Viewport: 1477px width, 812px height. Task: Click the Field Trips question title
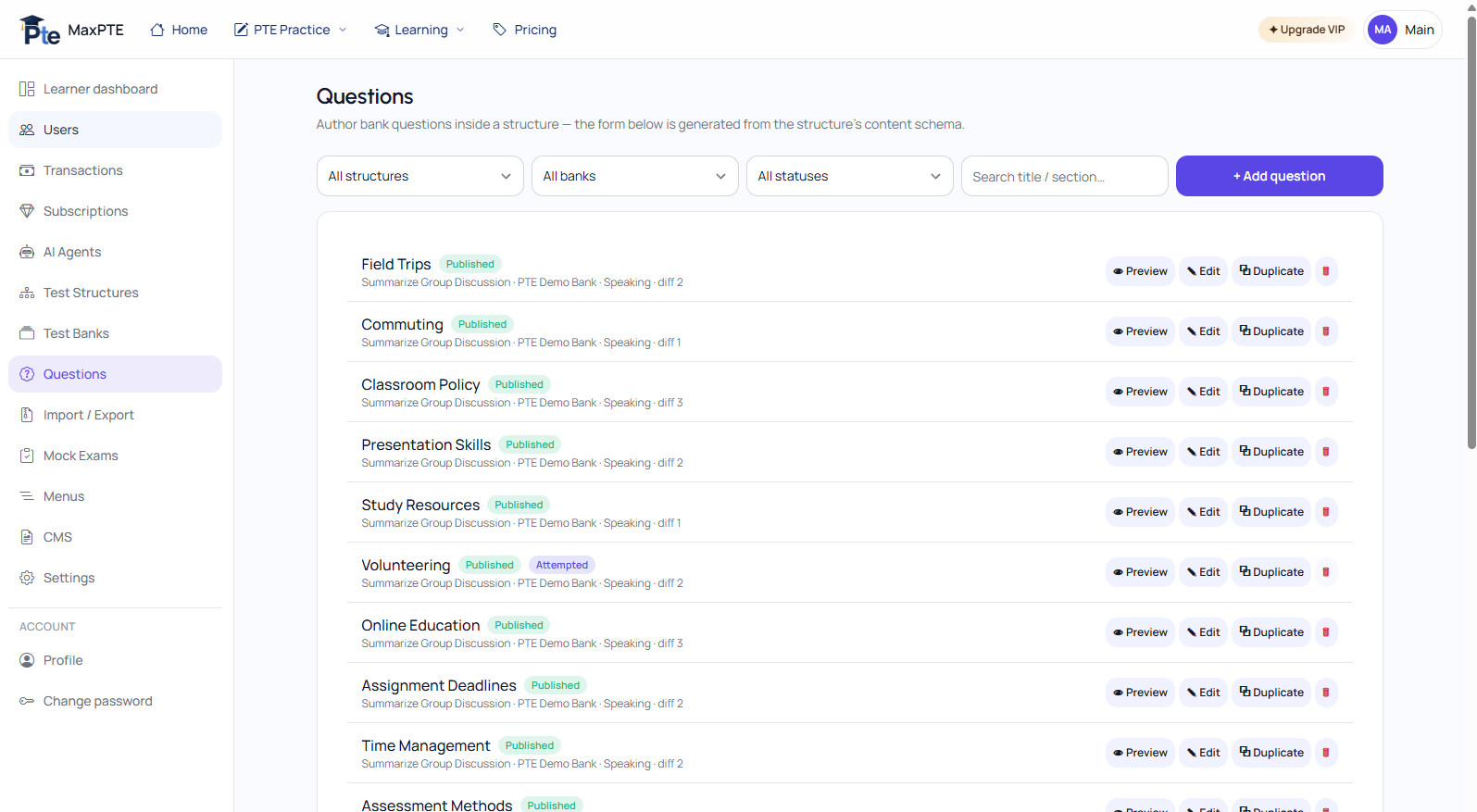396,264
